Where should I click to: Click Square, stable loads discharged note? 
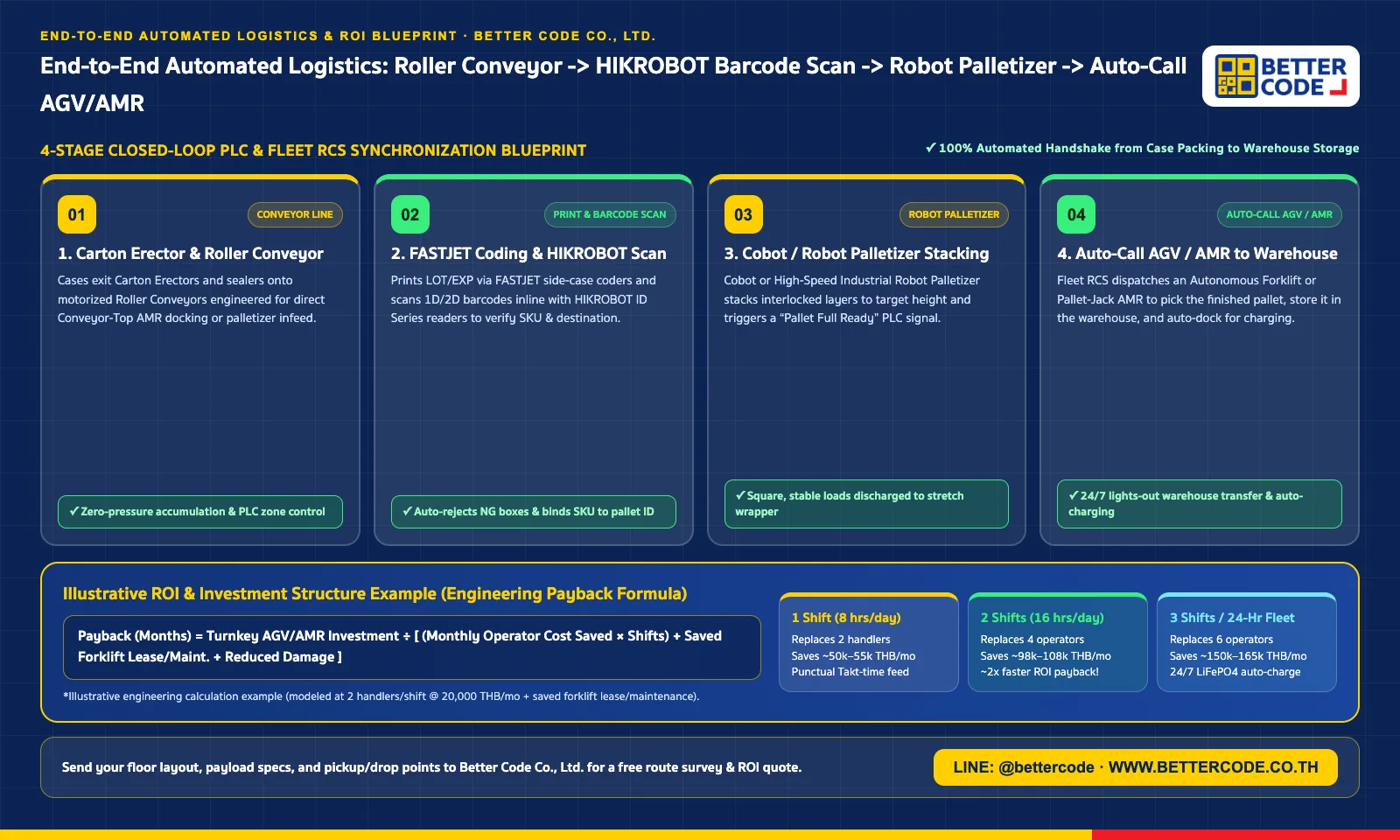[x=866, y=504]
